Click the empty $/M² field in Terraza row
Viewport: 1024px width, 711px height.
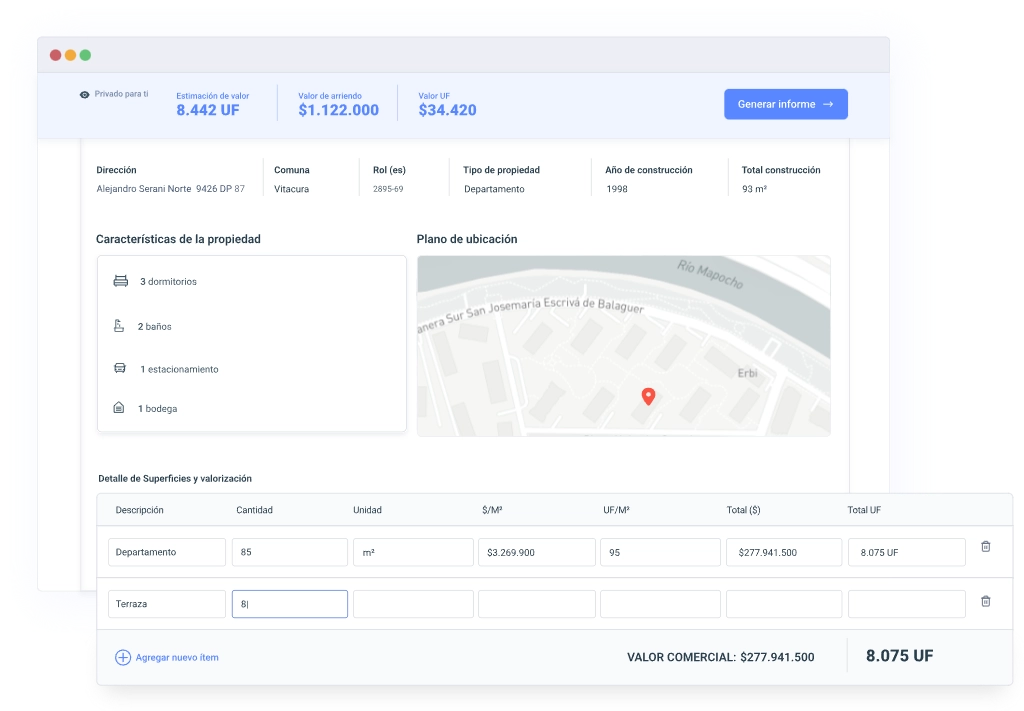[537, 604]
